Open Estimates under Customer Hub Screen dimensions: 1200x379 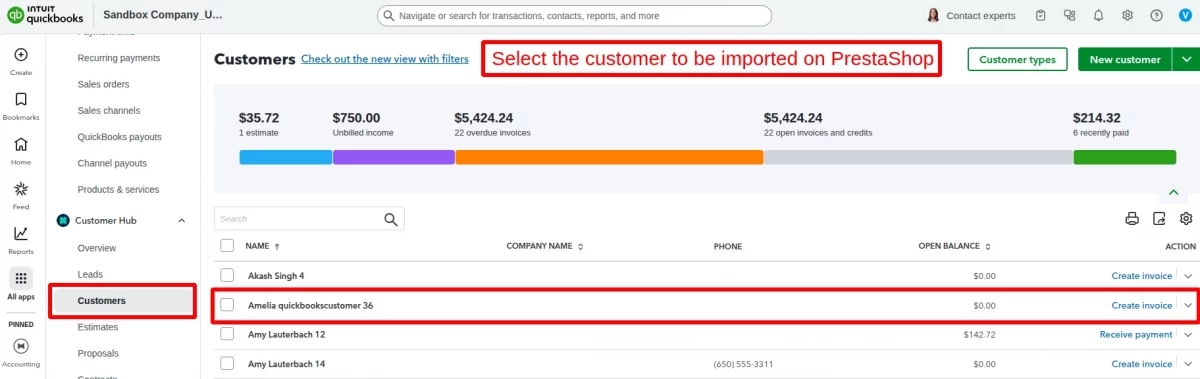(98, 327)
